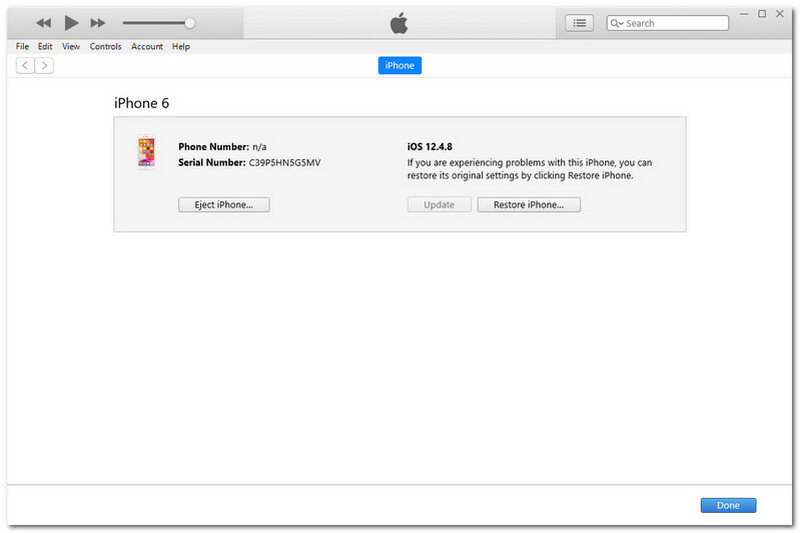The width and height of the screenshot is (800, 533).
Task: Click the Eject iPhone button
Action: pos(224,204)
